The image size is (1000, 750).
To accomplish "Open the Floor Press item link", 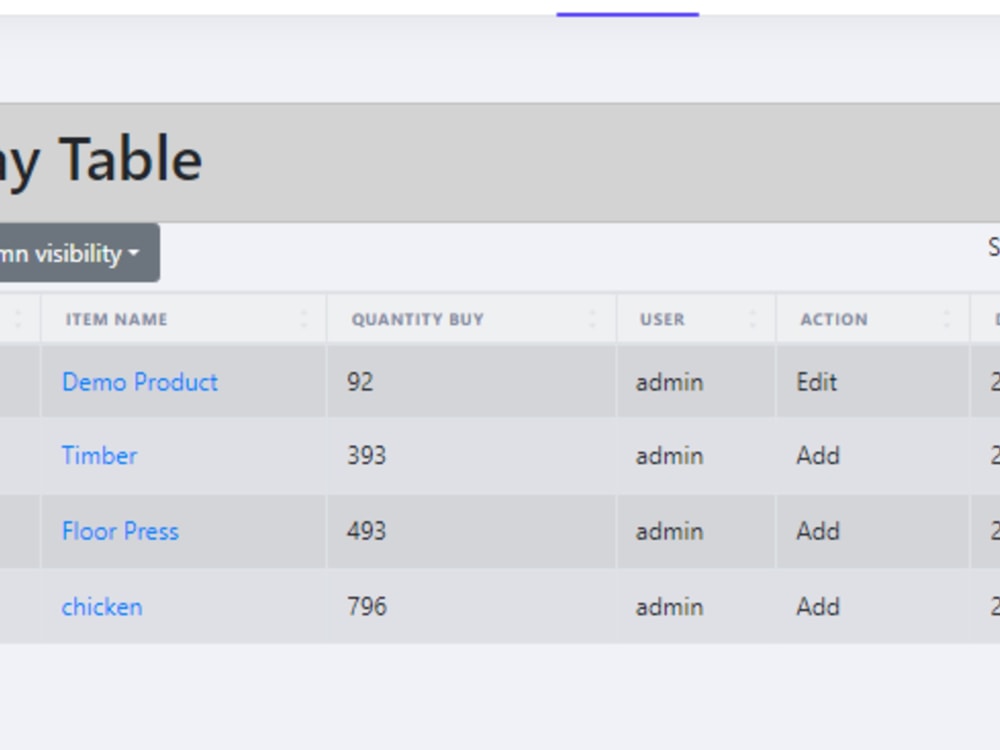I will [120, 531].
